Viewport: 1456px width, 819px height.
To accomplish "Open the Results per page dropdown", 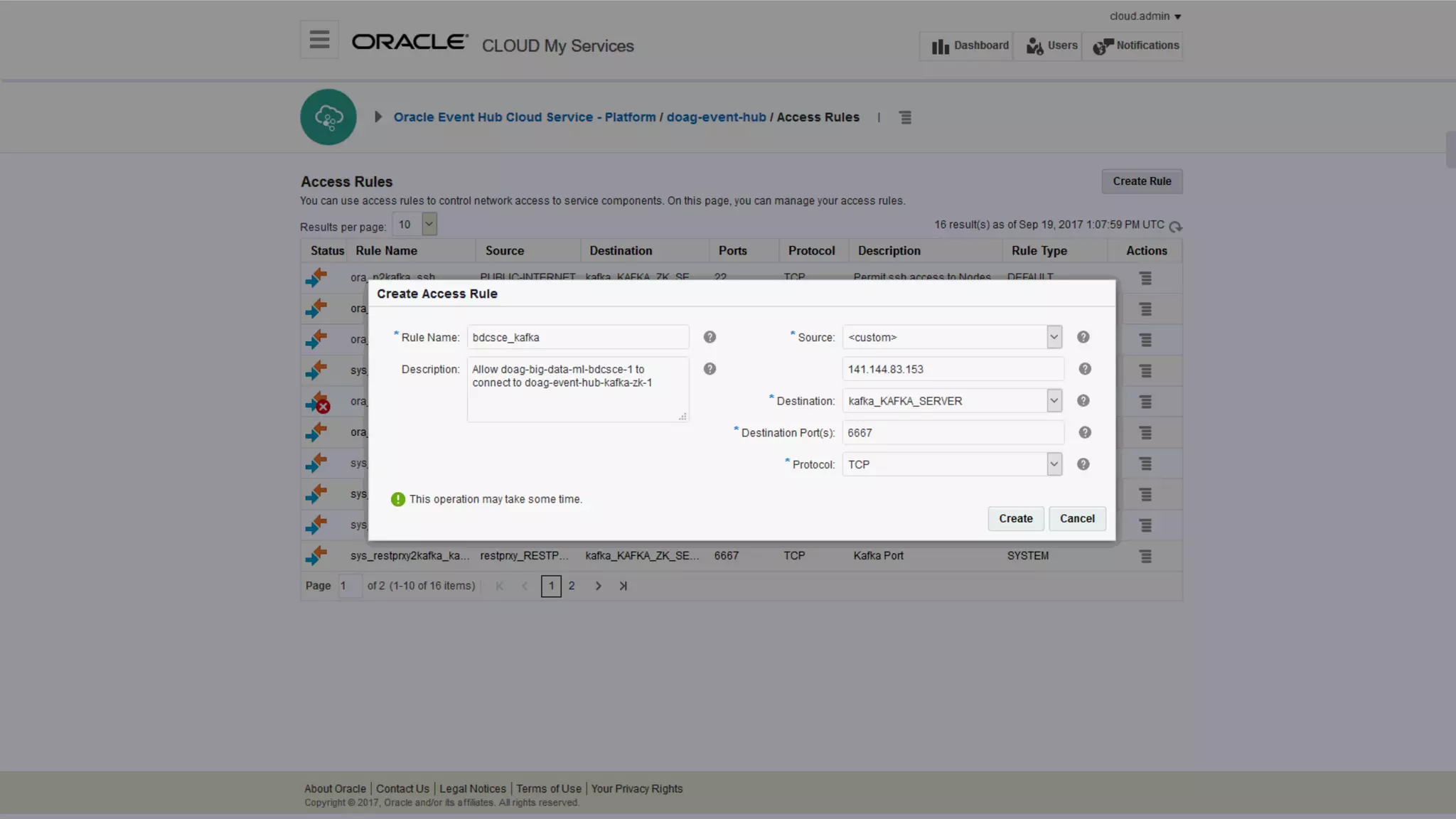I will tap(429, 224).
